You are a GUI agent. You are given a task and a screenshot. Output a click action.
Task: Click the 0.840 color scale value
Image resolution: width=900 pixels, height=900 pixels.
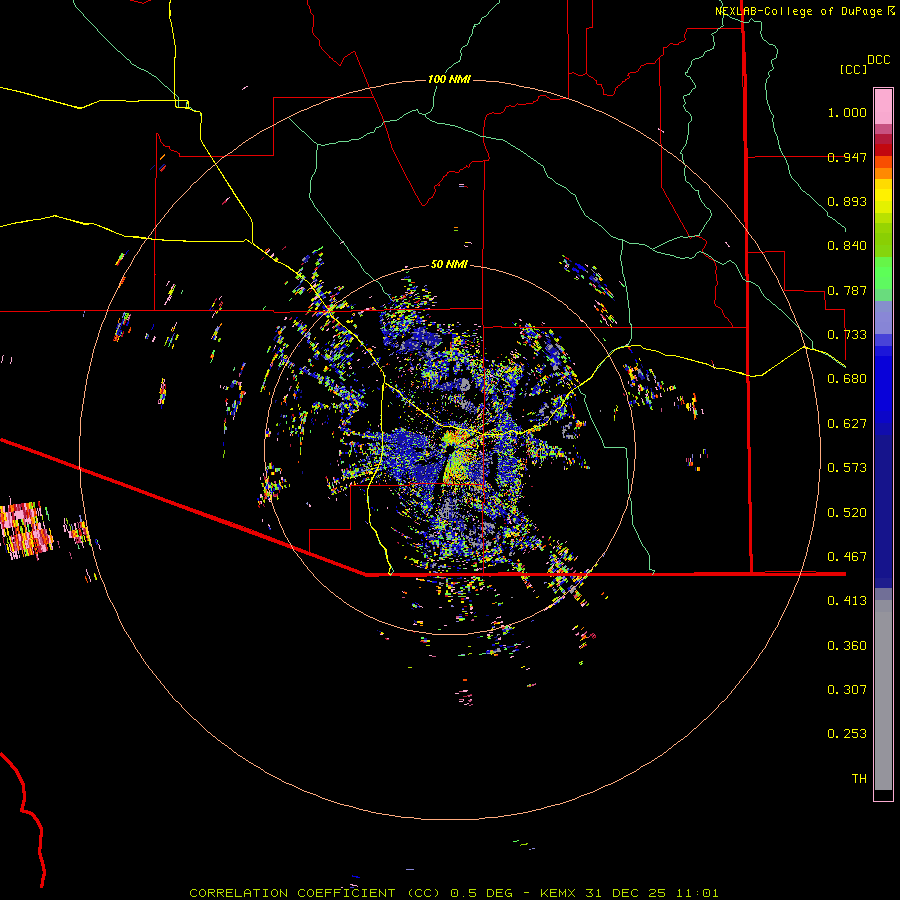pyautogui.click(x=847, y=246)
